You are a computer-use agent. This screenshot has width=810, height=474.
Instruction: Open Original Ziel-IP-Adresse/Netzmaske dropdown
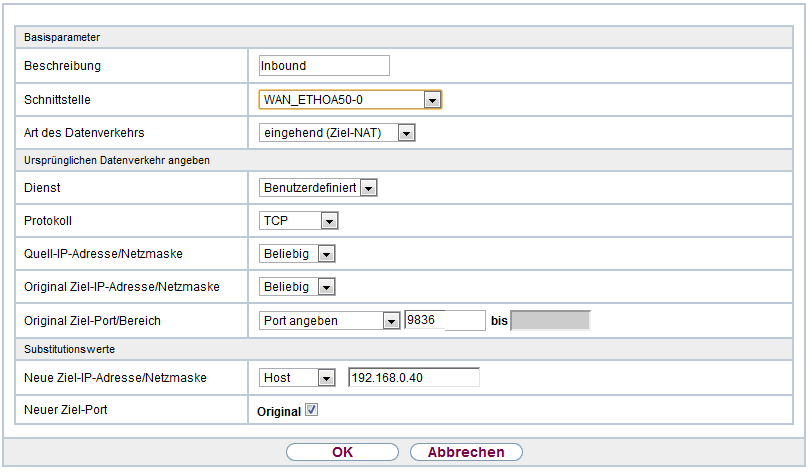click(296, 288)
